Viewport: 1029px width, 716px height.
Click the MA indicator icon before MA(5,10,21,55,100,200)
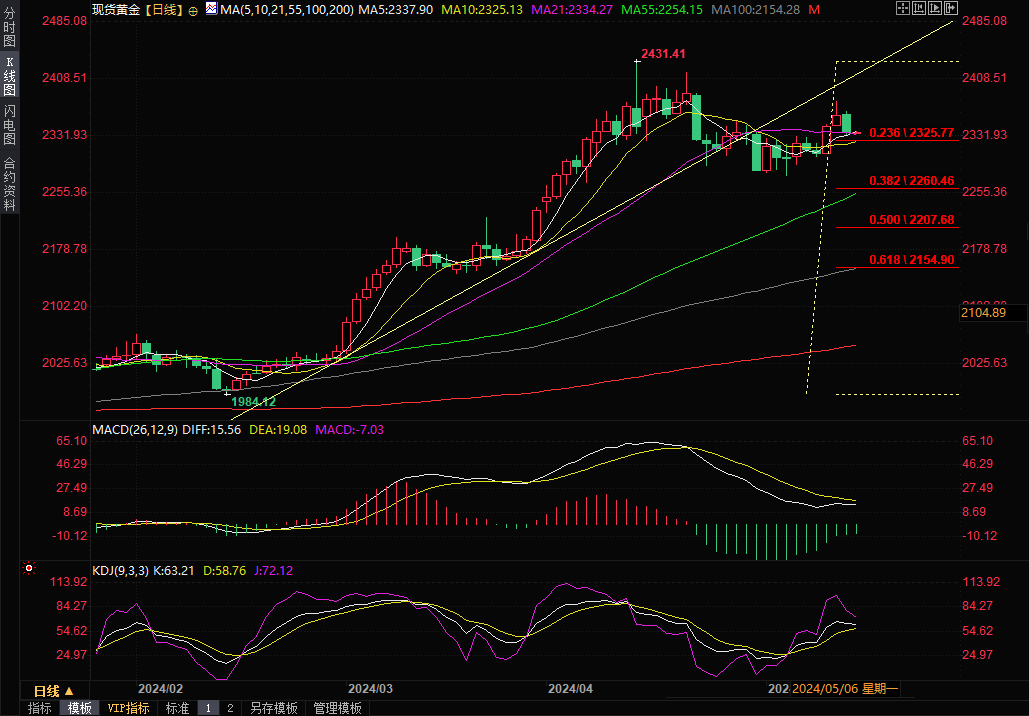(210, 8)
